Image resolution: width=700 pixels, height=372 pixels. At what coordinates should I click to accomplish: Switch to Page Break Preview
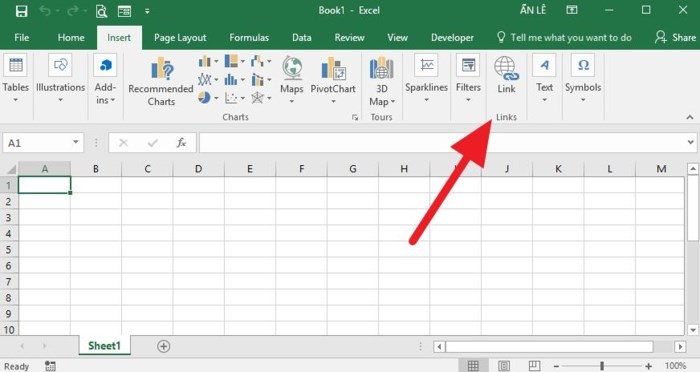point(534,366)
